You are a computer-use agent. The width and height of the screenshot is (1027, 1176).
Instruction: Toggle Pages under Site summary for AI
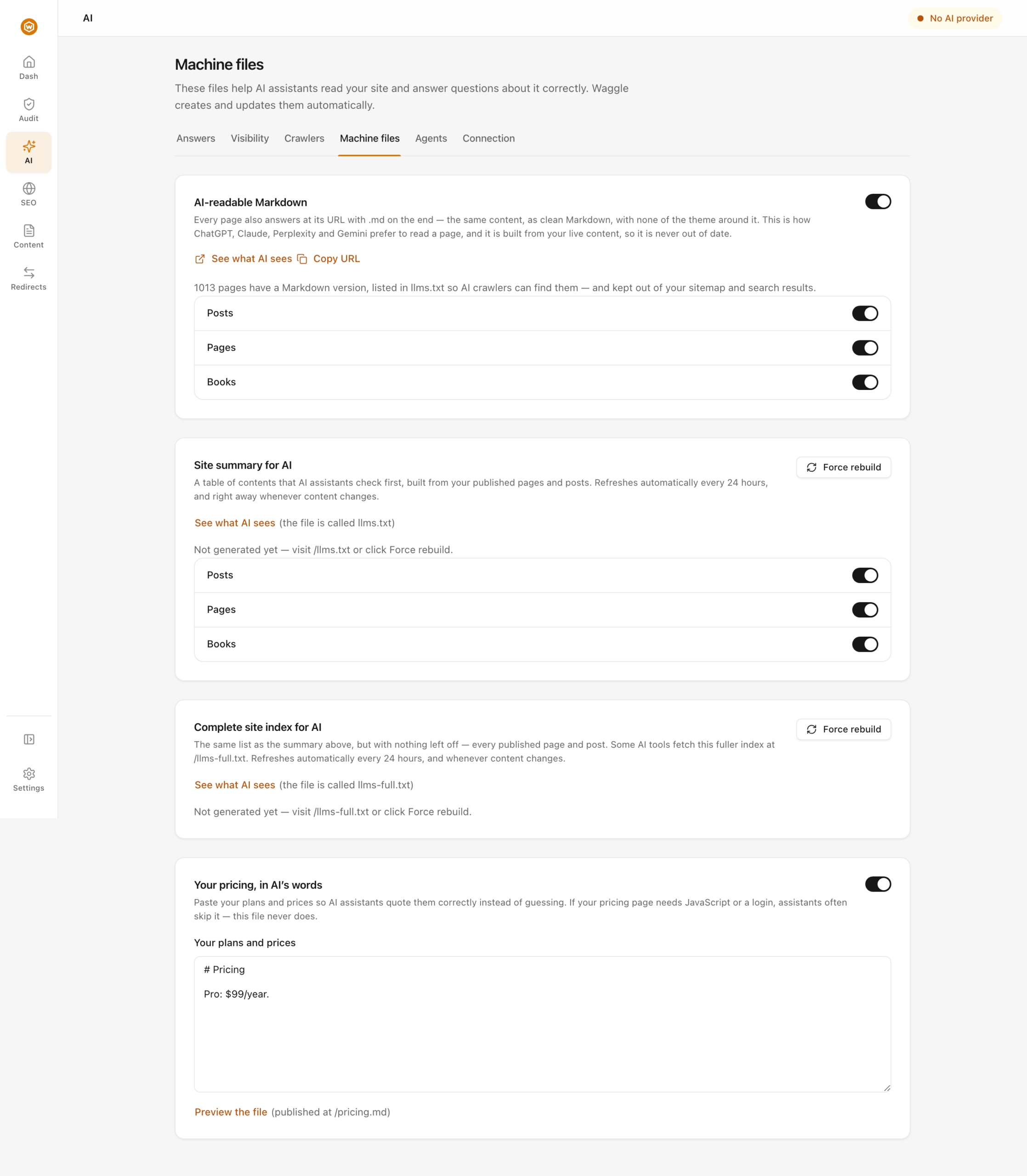[865, 610]
